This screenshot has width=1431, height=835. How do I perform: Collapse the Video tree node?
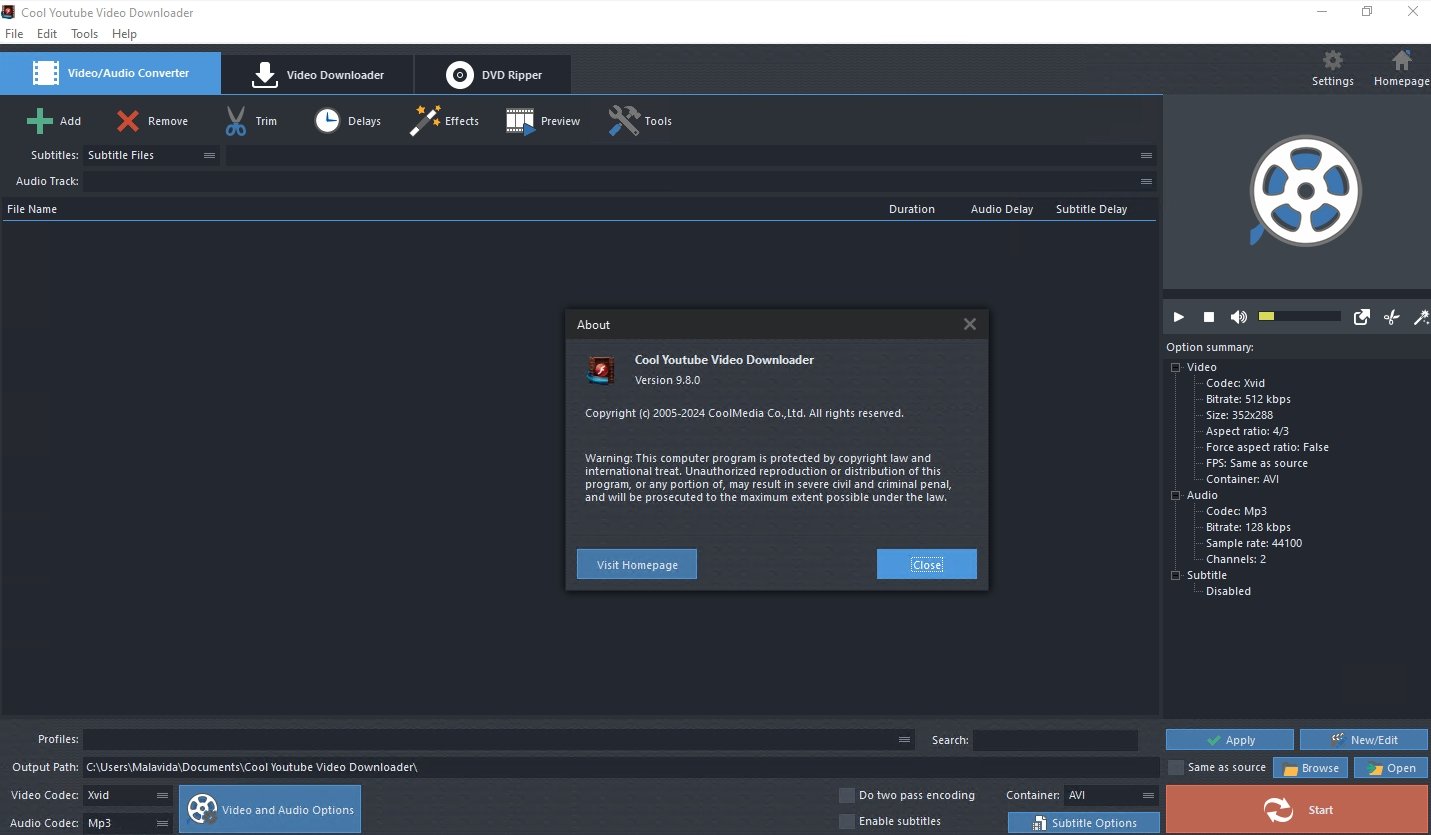(x=1176, y=367)
